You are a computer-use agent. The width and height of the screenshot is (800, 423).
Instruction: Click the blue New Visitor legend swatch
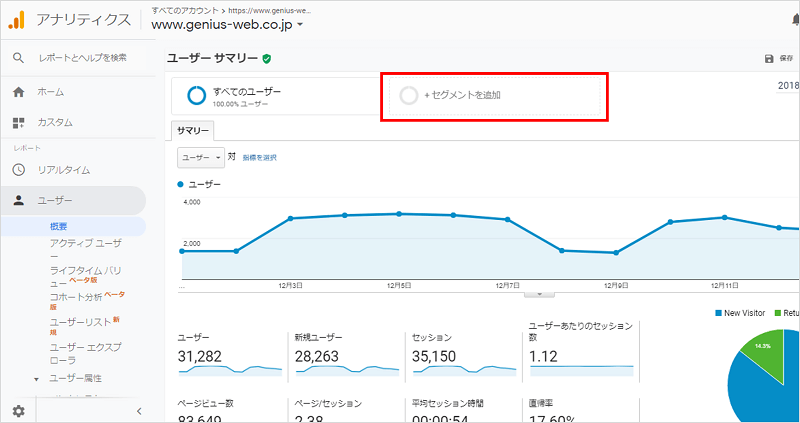coord(718,313)
